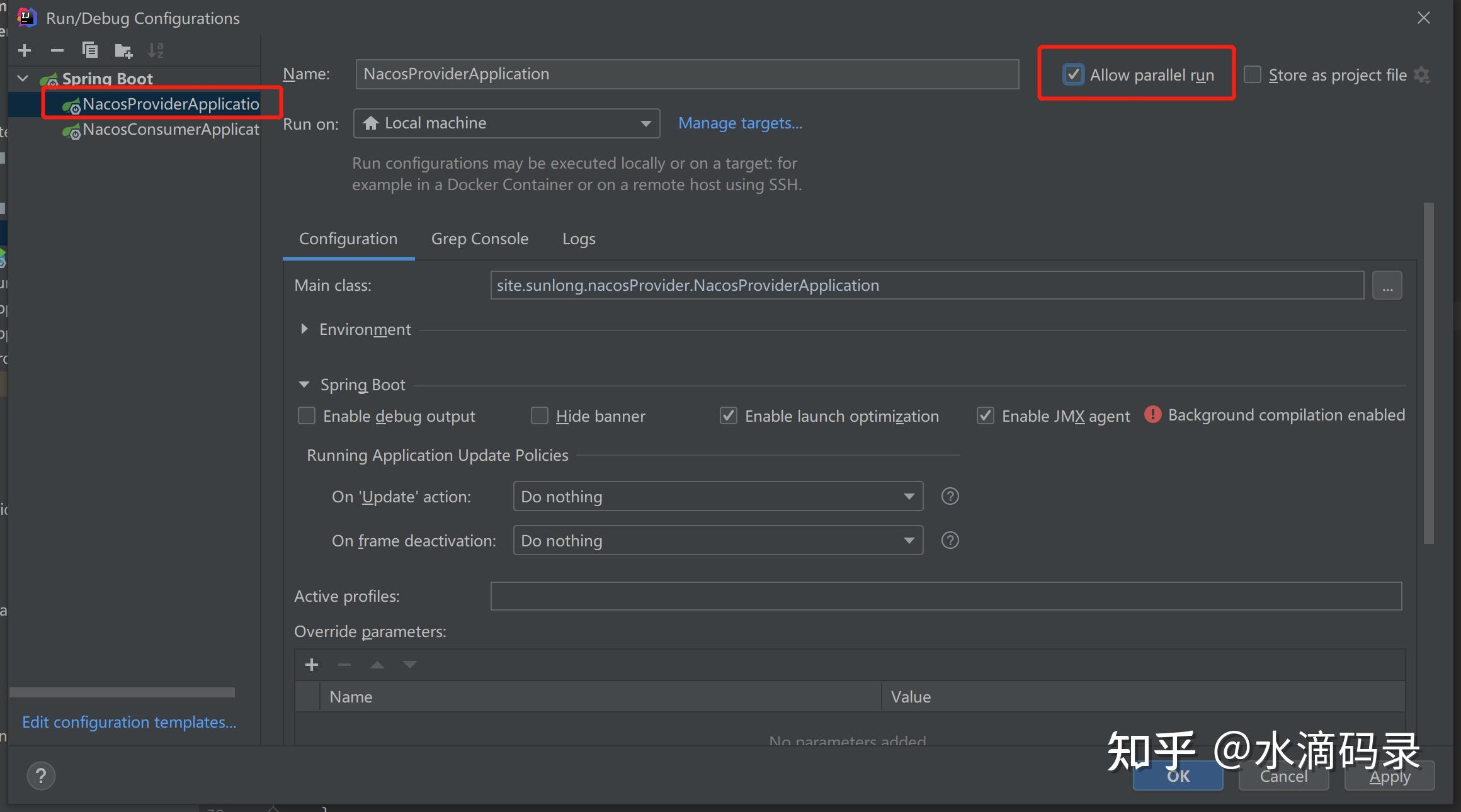Screen dimensions: 1461x812
Task: Create new folder for configurations
Action: tap(123, 50)
